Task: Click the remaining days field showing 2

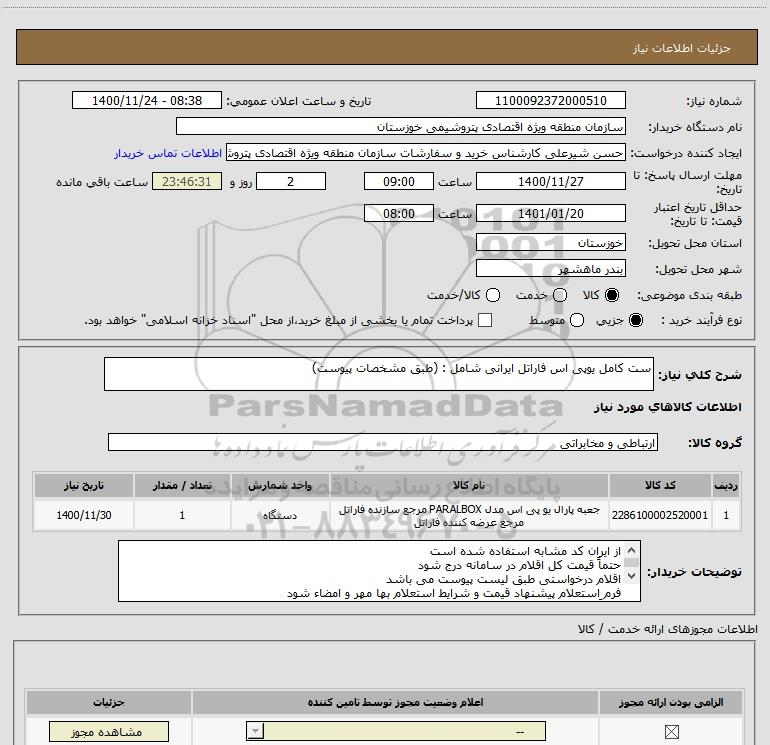Action: pos(291,181)
